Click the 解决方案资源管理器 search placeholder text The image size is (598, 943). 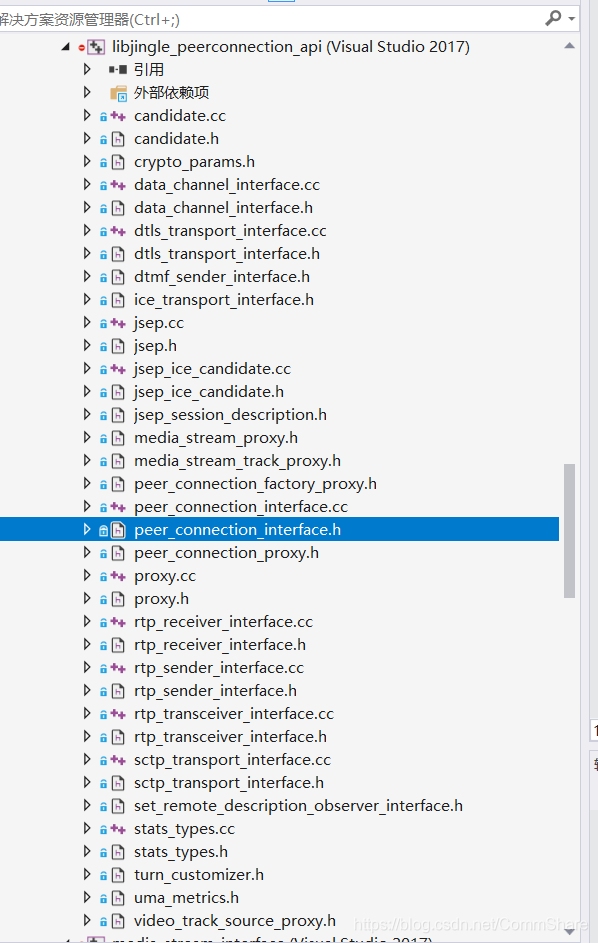coord(90,20)
